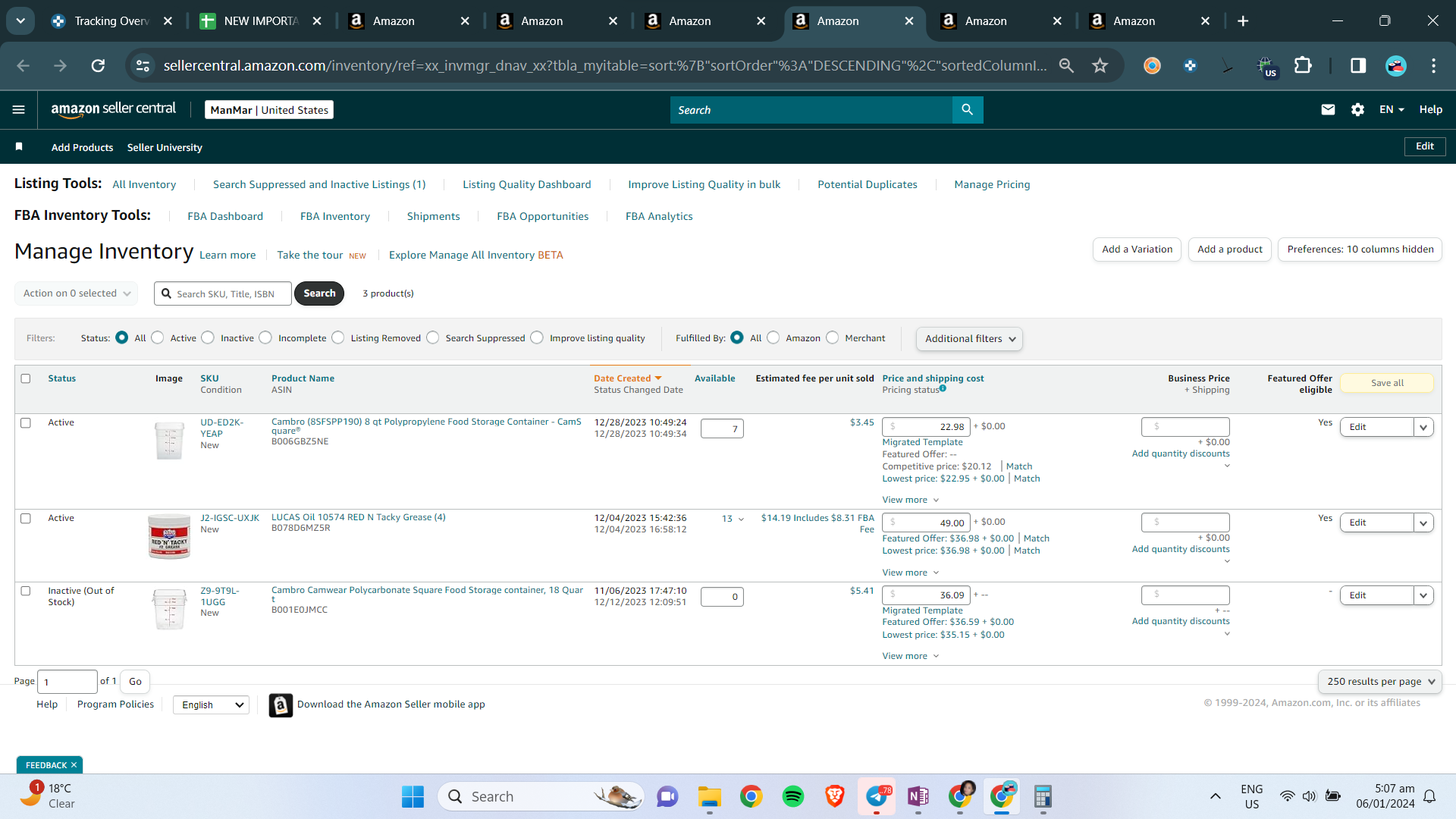Bookmark this page with the star icon

coord(1100,66)
